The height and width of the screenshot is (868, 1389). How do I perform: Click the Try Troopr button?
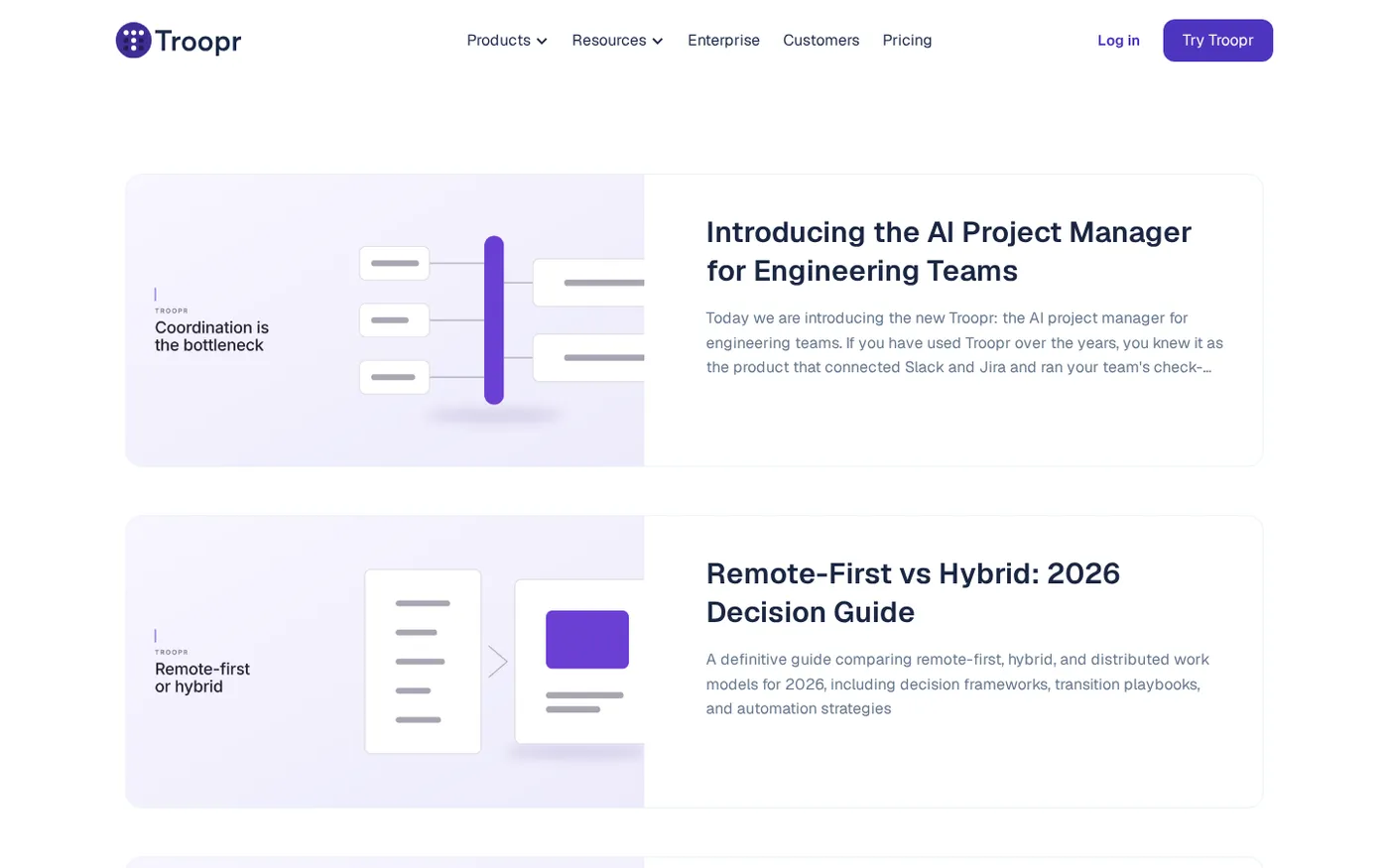(x=1217, y=41)
